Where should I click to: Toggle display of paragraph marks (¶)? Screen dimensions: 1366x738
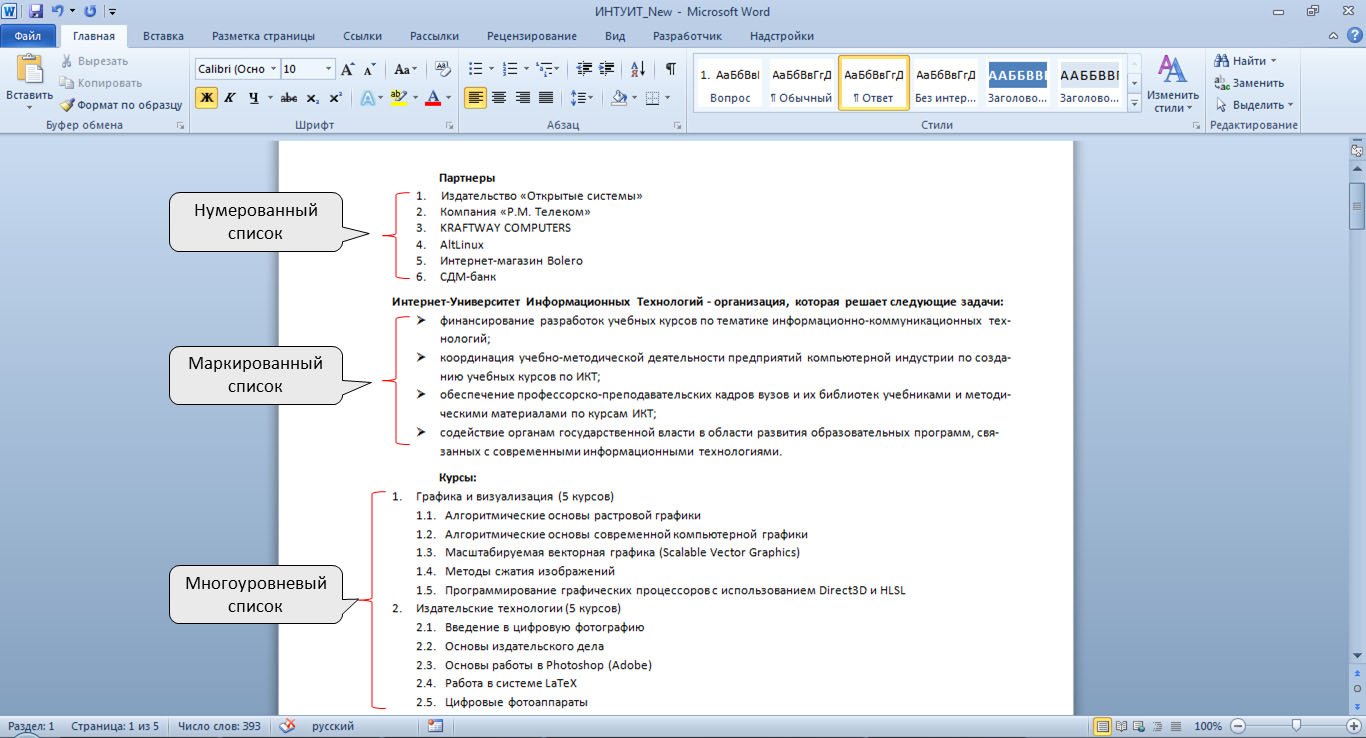click(670, 69)
